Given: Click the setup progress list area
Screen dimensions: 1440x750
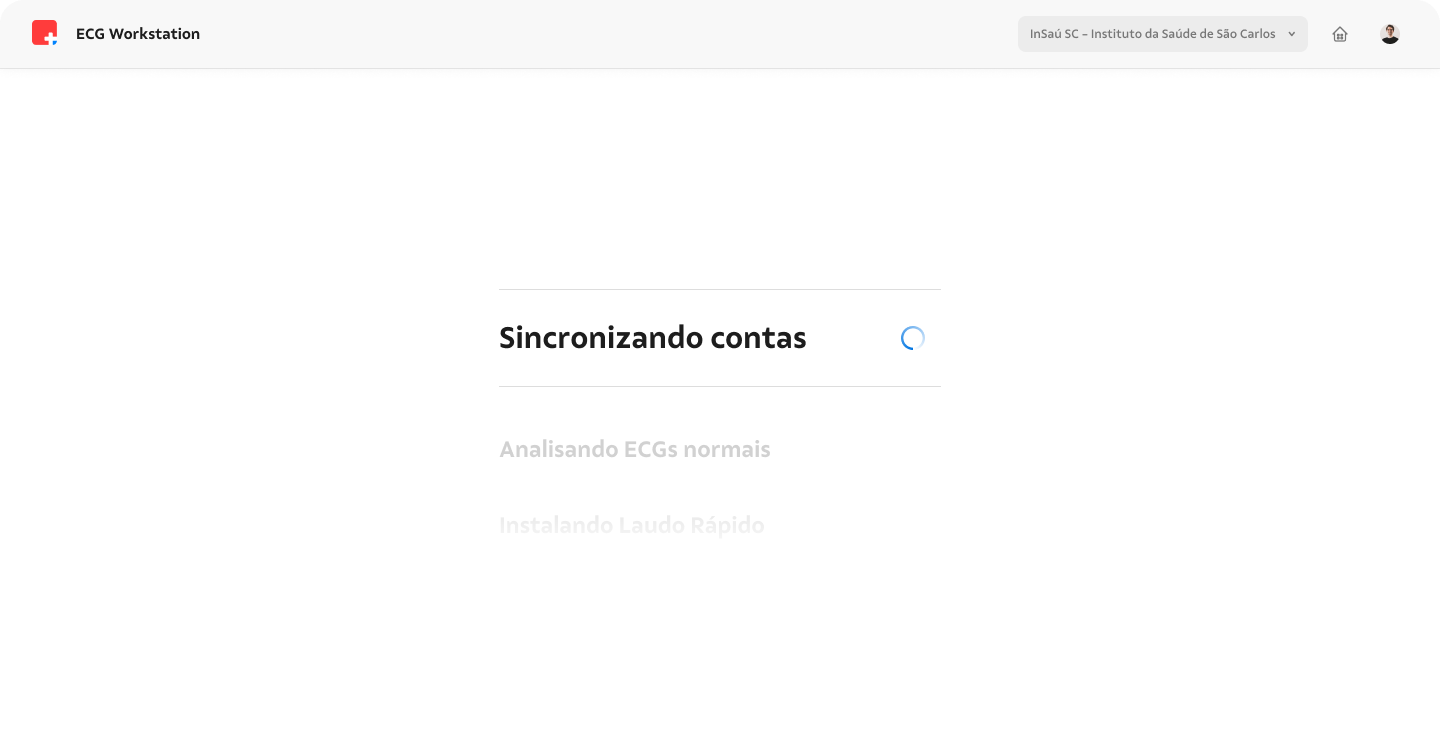Looking at the screenshot, I should click(x=720, y=430).
